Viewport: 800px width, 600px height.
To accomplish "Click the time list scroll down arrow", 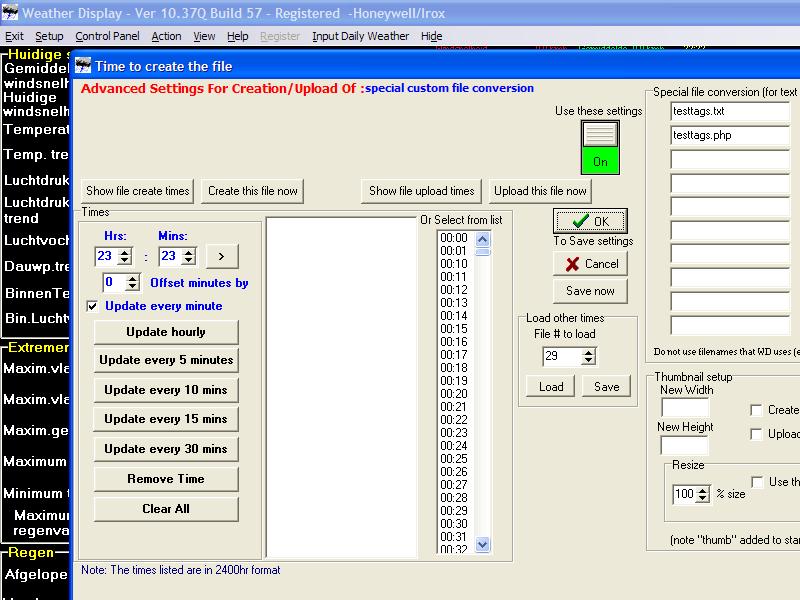I will pyautogui.click(x=483, y=544).
